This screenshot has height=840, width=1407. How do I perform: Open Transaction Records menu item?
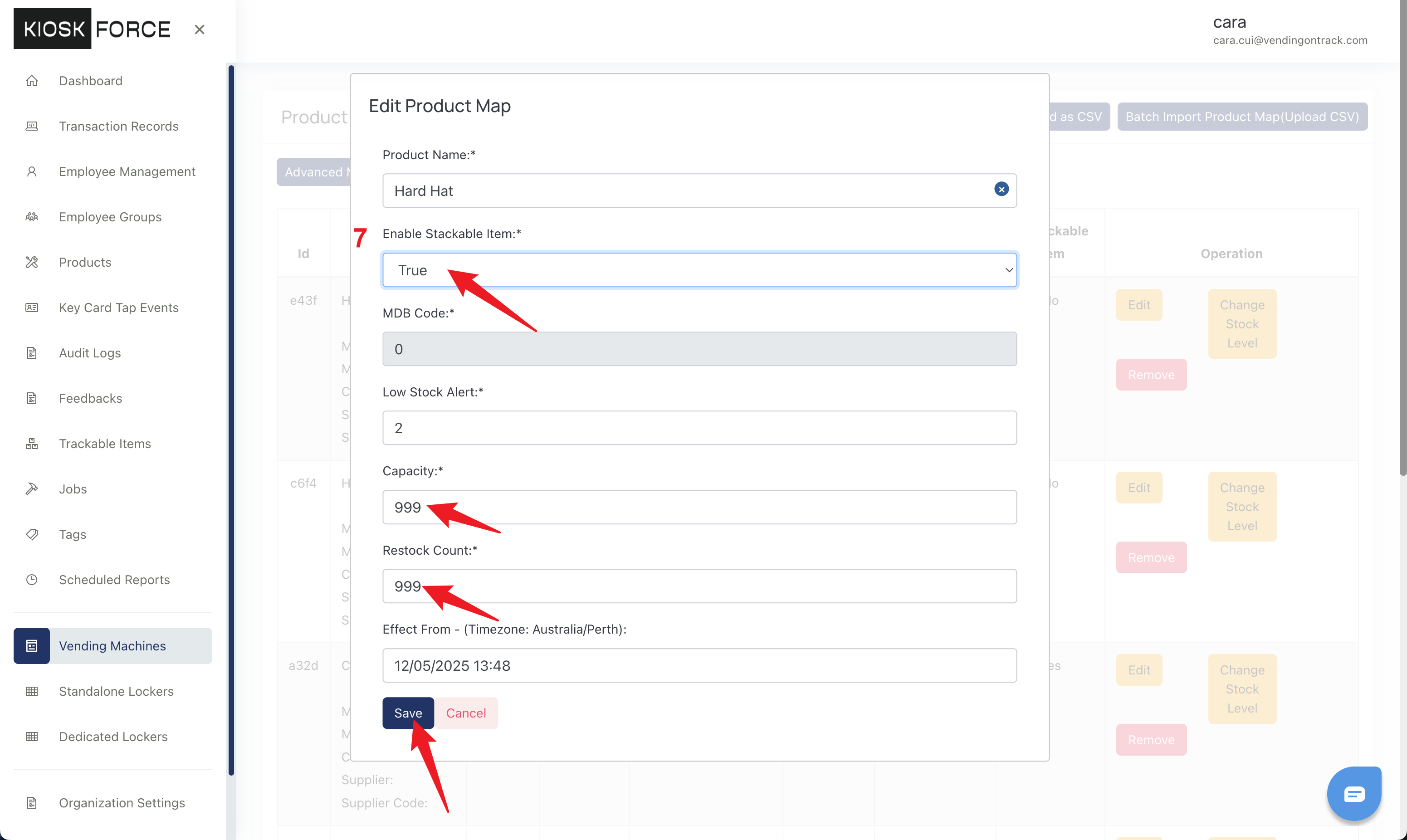coord(119,126)
